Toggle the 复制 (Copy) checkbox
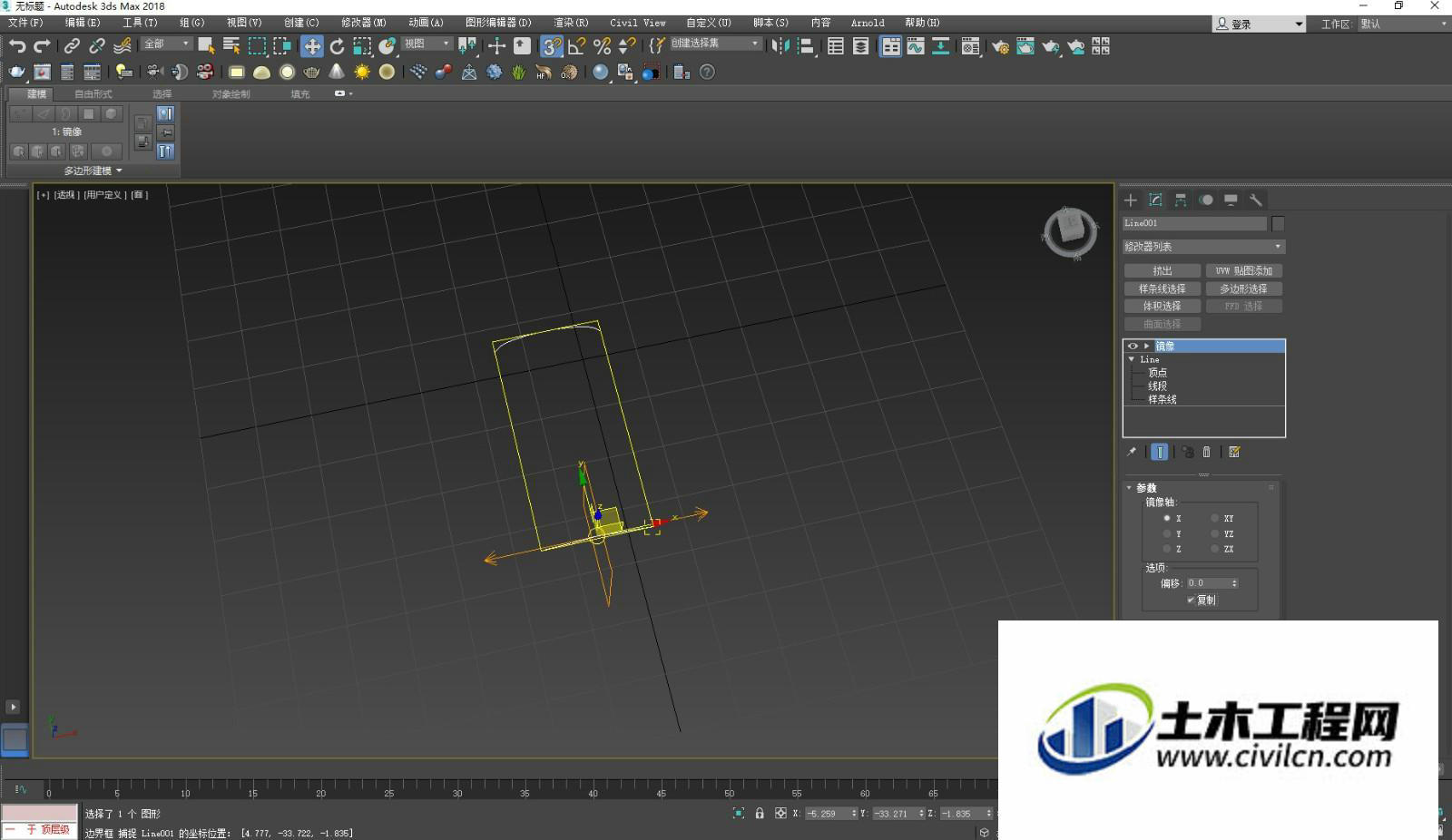This screenshot has width=1452, height=840. (x=1191, y=600)
